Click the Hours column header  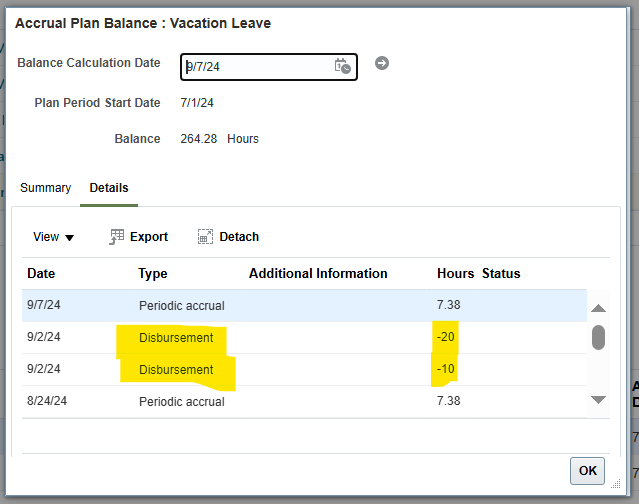tap(455, 273)
